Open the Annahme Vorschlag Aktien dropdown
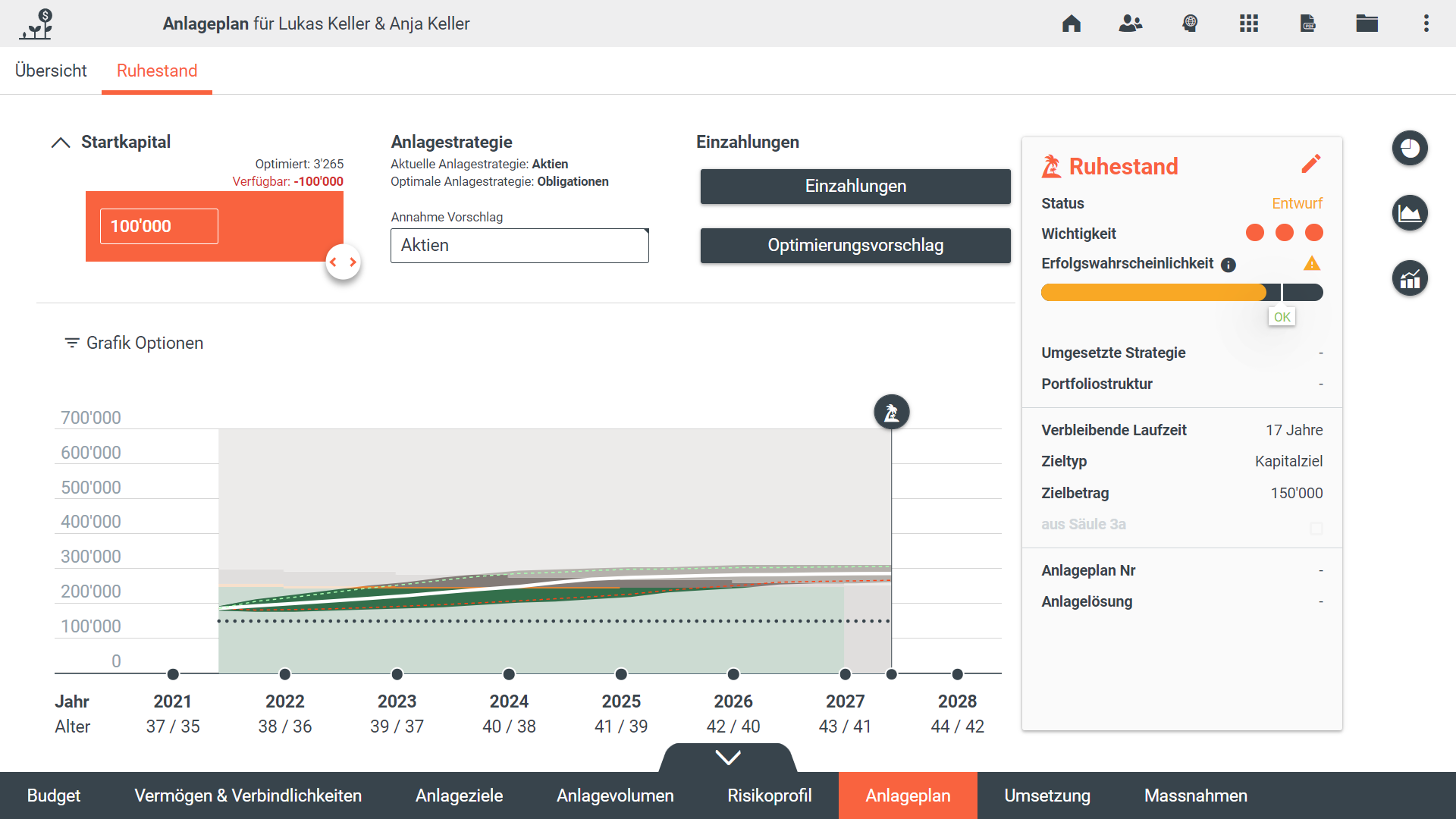The width and height of the screenshot is (1456, 819). click(519, 246)
